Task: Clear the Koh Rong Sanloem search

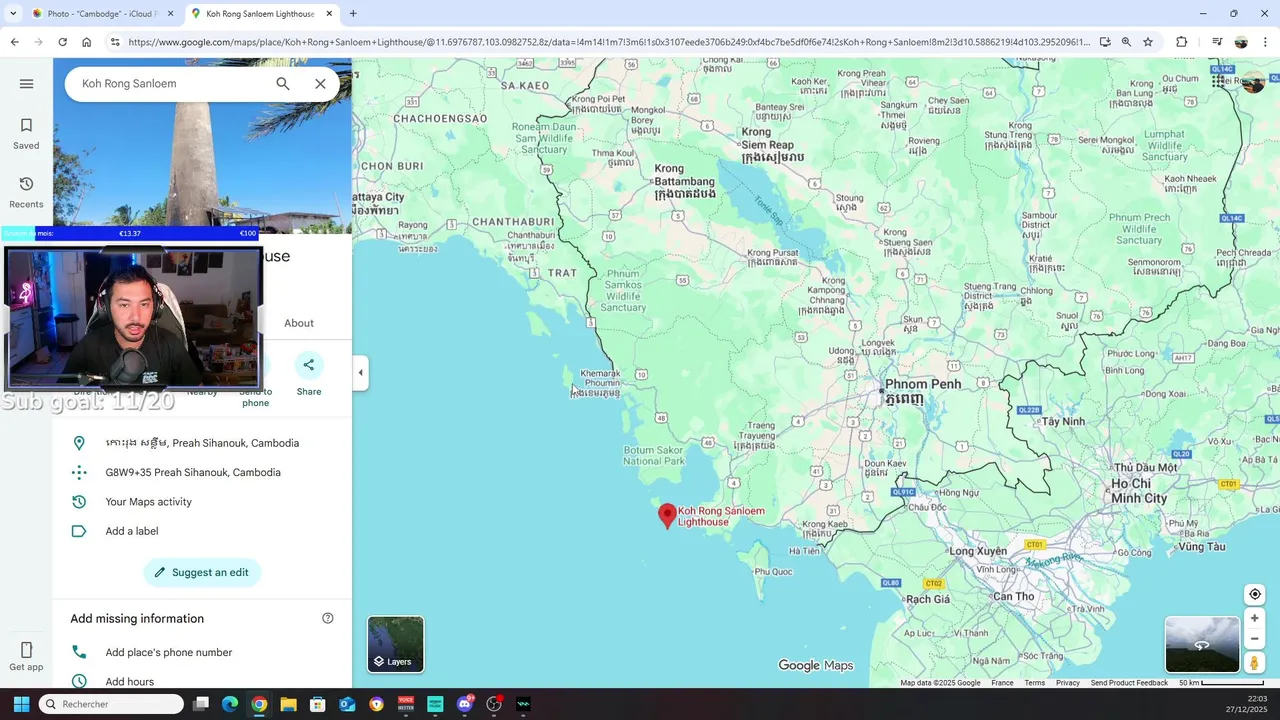Action: pyautogui.click(x=320, y=84)
